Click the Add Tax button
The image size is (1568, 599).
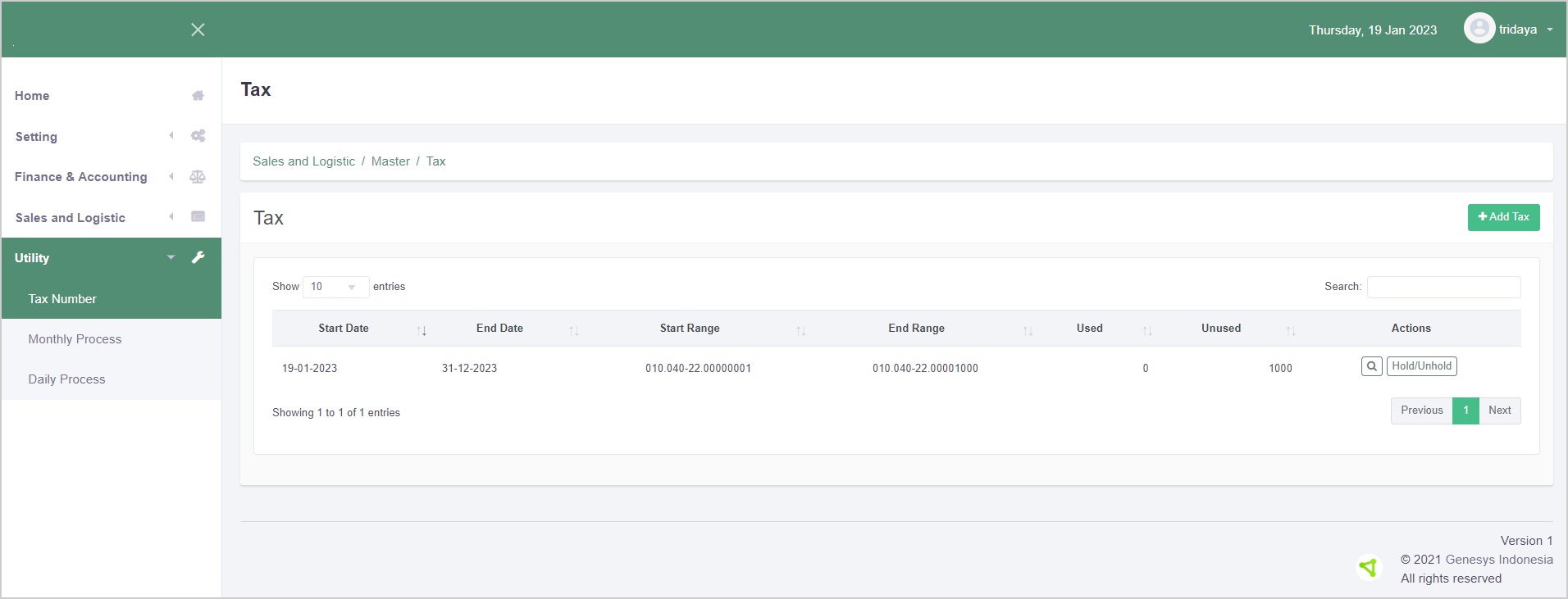click(x=1503, y=217)
